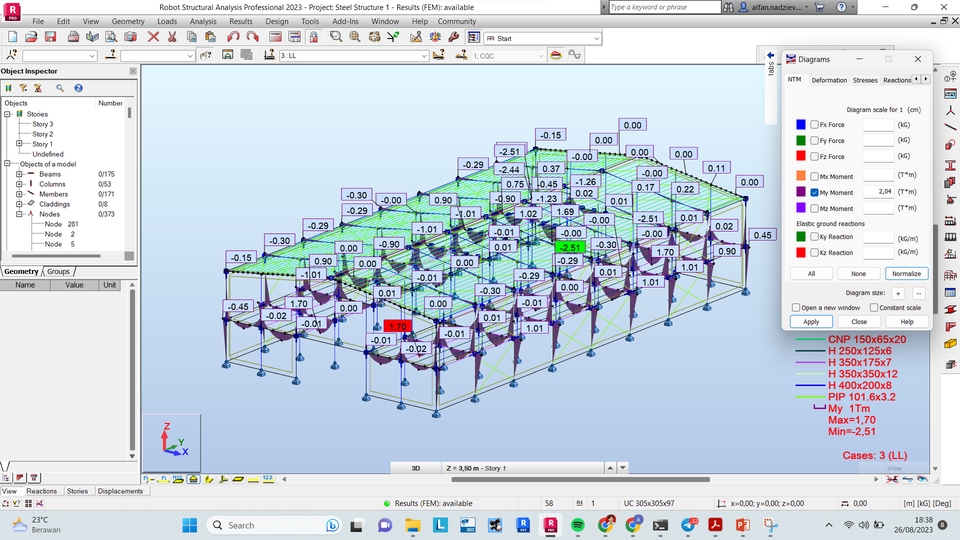Check the Constant scale option
The height and width of the screenshot is (540, 960).
pyautogui.click(x=874, y=307)
